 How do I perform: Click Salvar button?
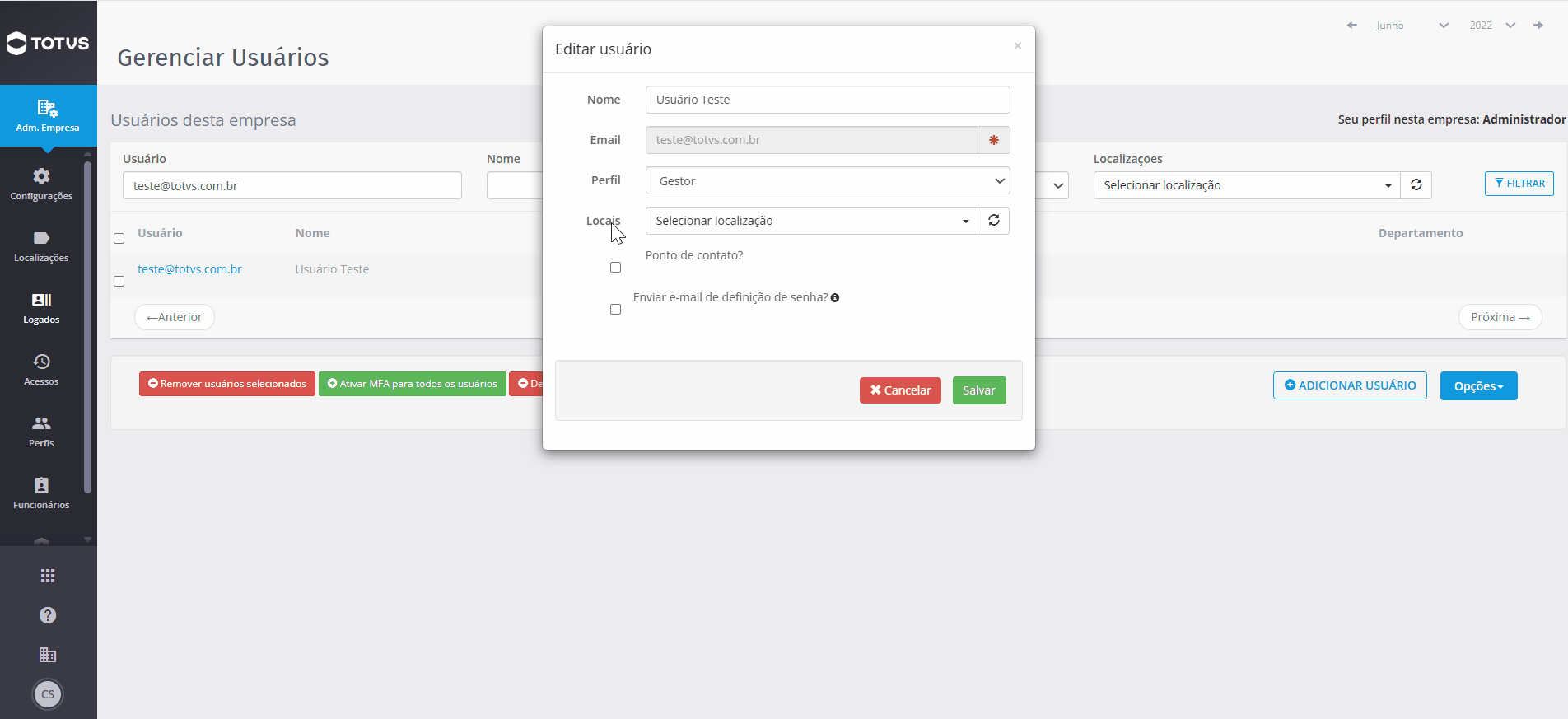pos(979,390)
